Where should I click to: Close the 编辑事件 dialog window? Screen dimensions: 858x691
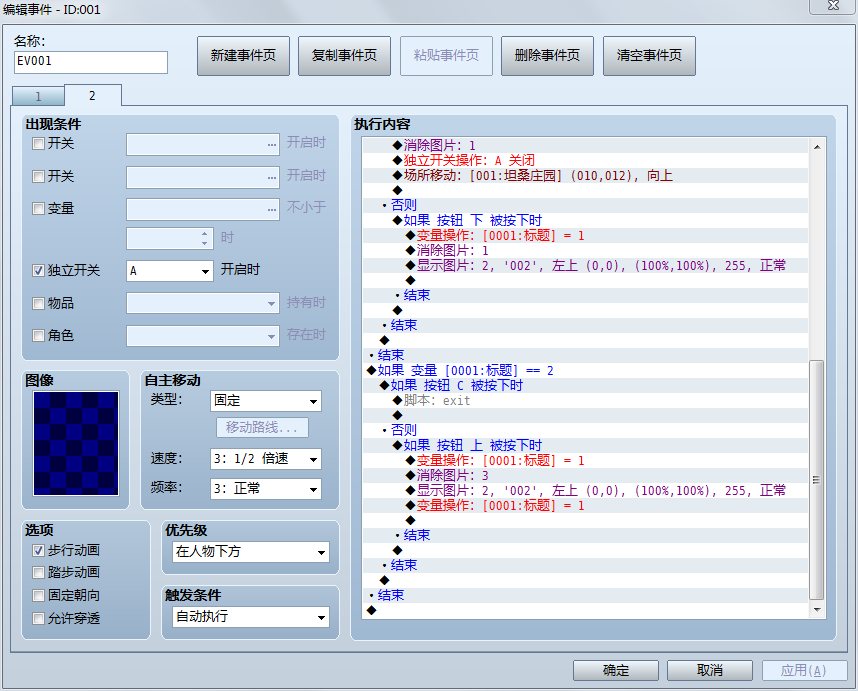tap(833, 6)
